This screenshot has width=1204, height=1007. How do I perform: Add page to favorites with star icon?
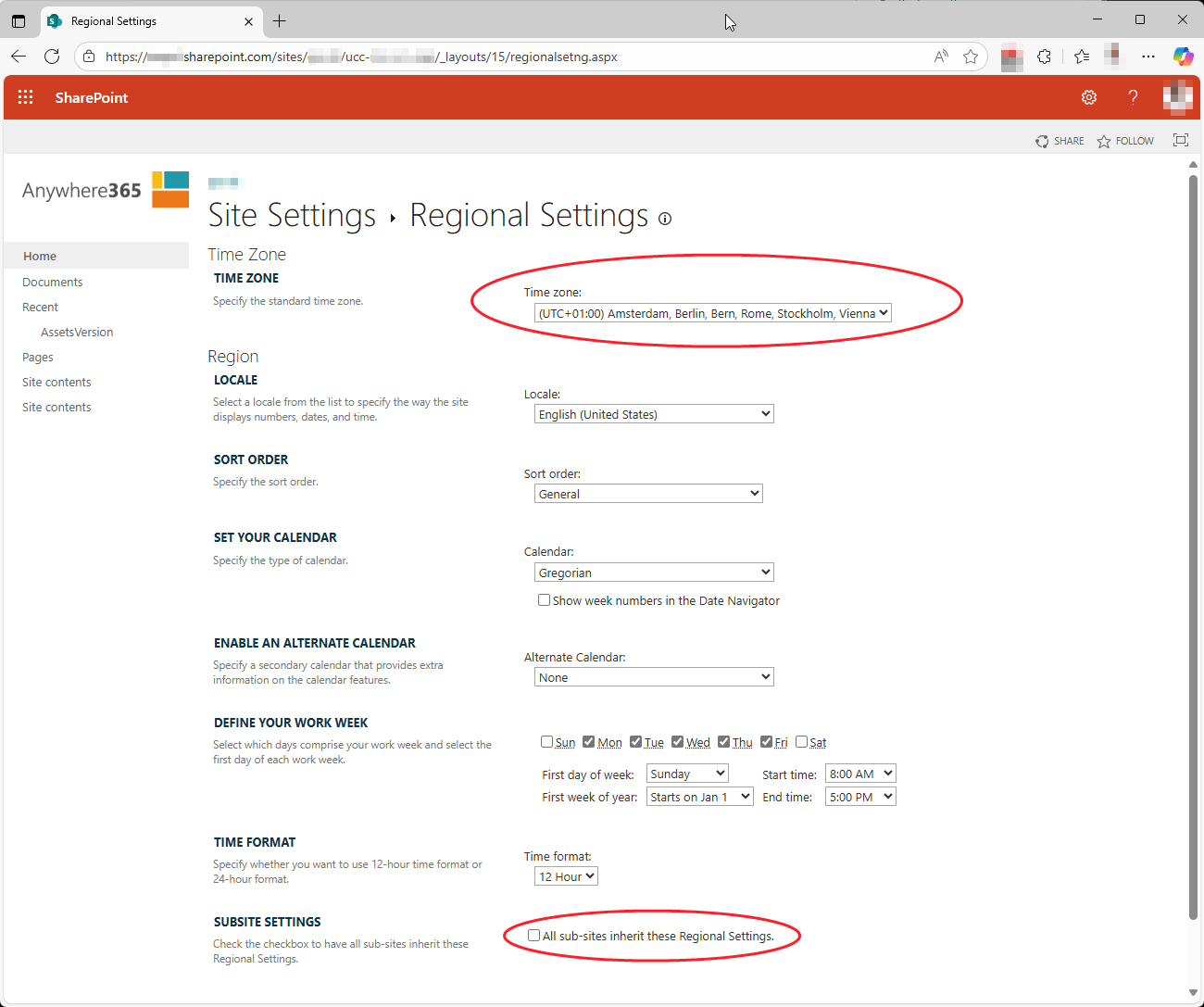click(x=970, y=57)
